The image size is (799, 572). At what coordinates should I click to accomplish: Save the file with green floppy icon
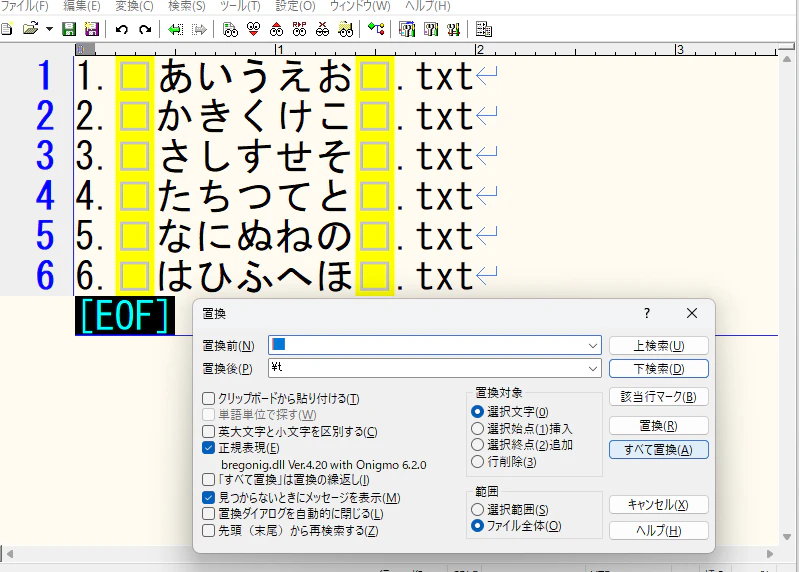click(69, 29)
